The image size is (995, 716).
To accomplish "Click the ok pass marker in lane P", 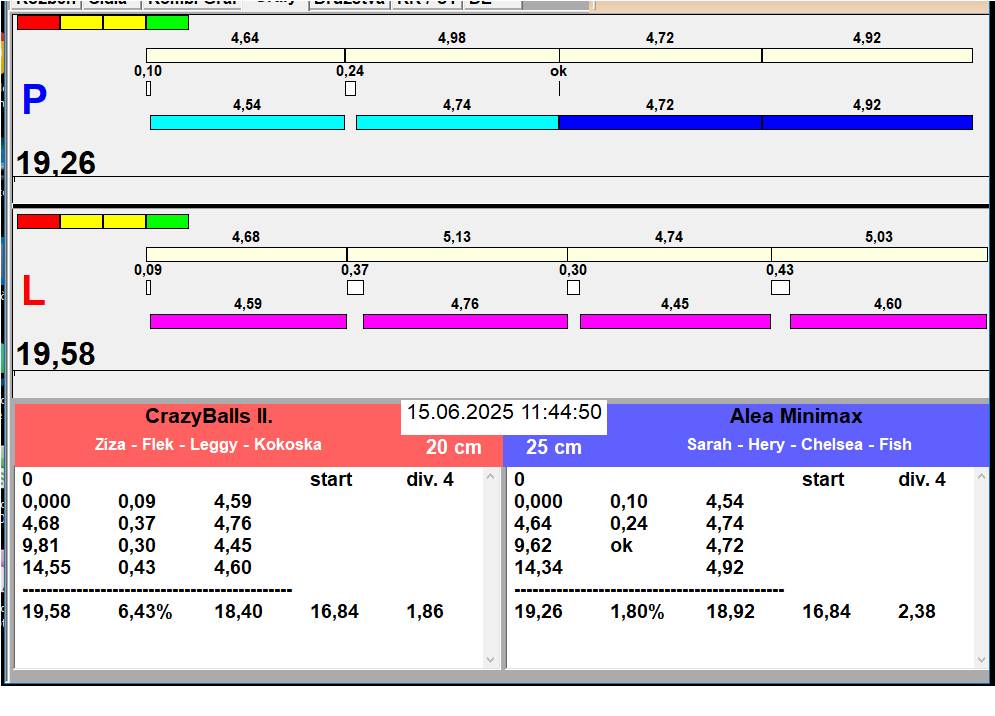I will point(559,89).
